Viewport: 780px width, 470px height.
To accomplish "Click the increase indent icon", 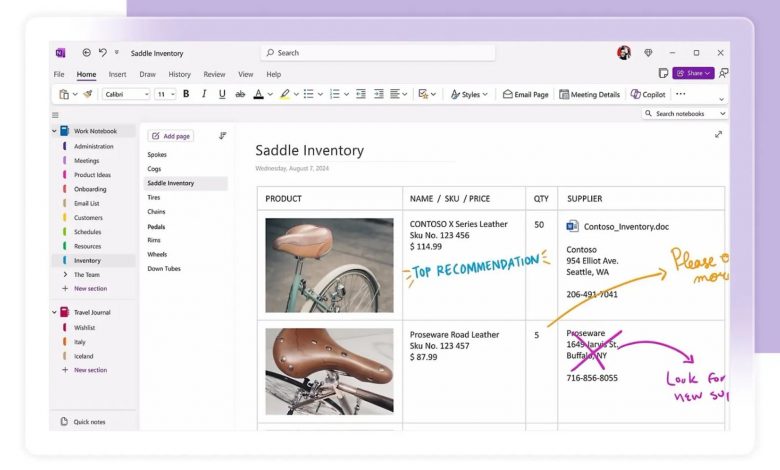I will [379, 94].
